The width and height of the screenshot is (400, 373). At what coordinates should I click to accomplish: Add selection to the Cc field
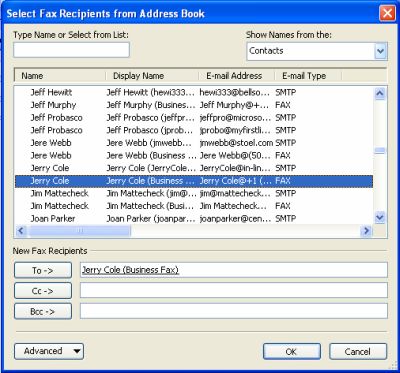coord(43,291)
